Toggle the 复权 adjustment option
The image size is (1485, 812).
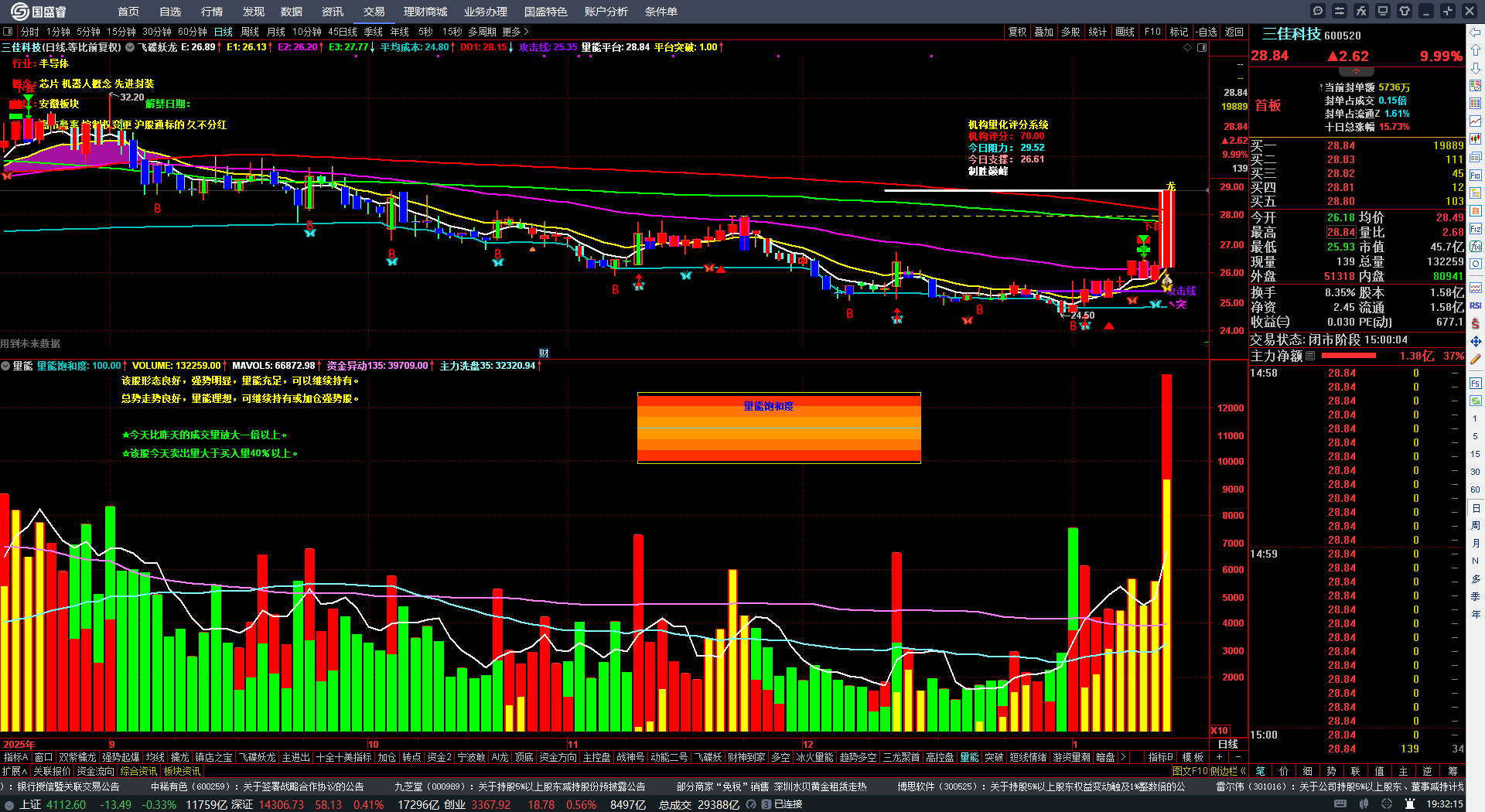pyautogui.click(x=1017, y=32)
